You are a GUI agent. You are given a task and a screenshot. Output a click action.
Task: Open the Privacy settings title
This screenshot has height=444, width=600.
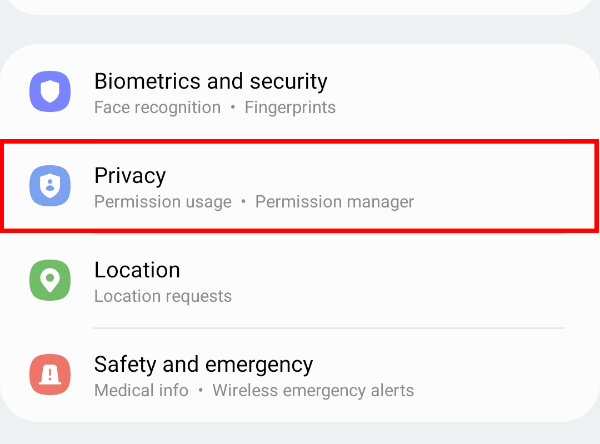pyautogui.click(x=130, y=175)
